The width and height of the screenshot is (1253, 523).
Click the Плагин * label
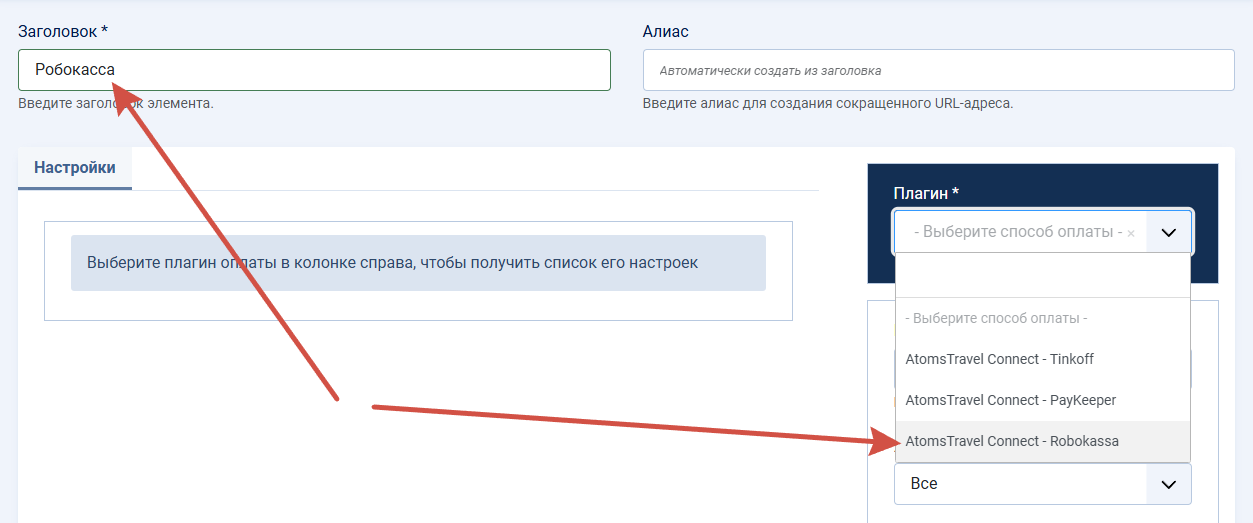(926, 193)
